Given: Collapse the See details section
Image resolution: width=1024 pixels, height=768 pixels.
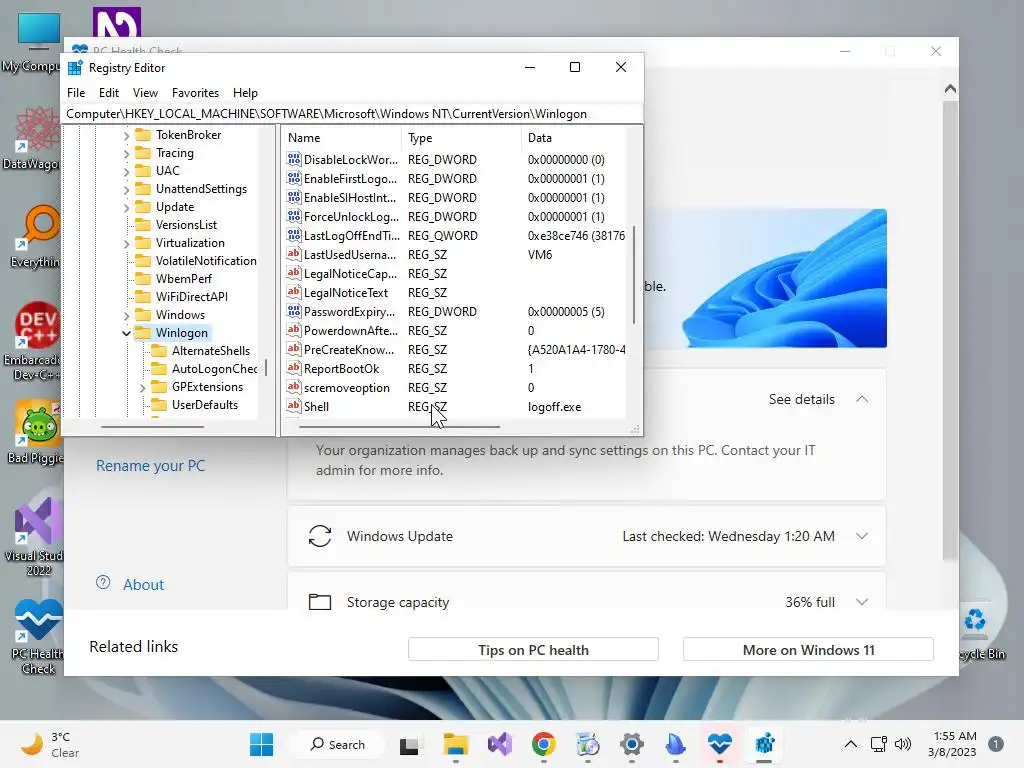Looking at the screenshot, I should click(x=862, y=399).
